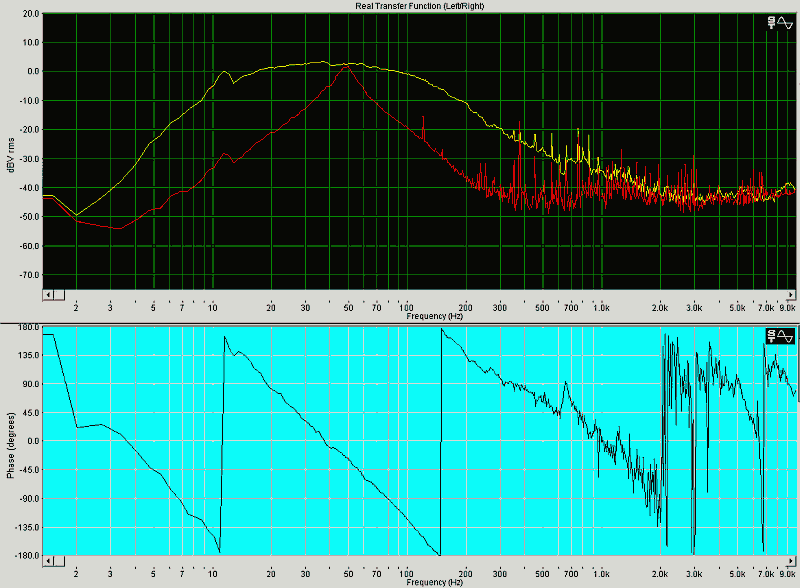800x588 pixels.
Task: Click 'Frequency (Hz)' label under the phase plot
Action: click(434, 582)
